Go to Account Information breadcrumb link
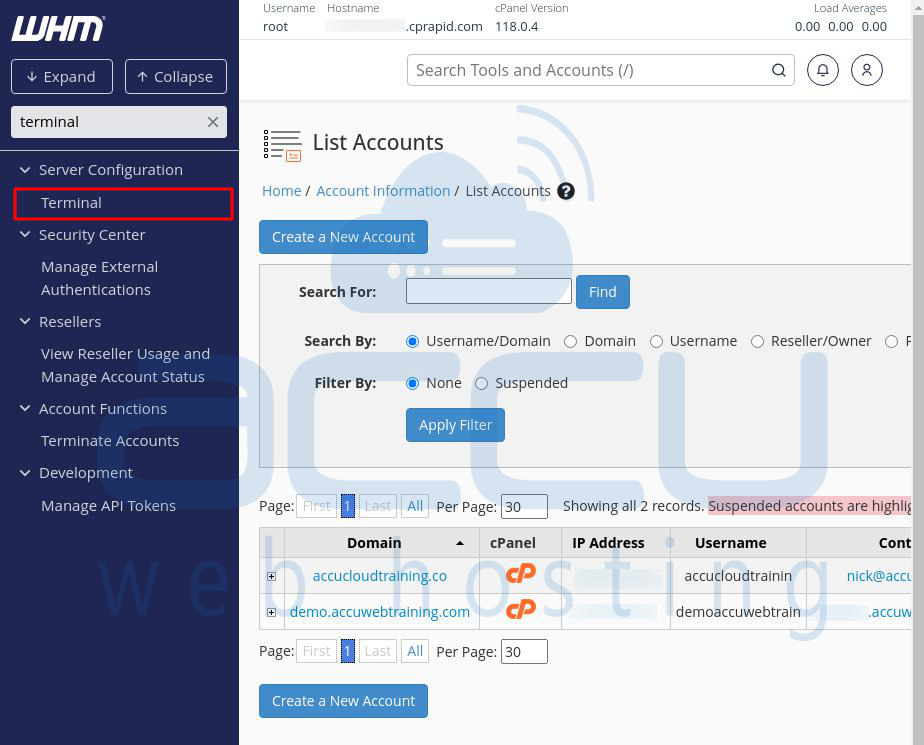This screenshot has width=924, height=745. [x=383, y=191]
